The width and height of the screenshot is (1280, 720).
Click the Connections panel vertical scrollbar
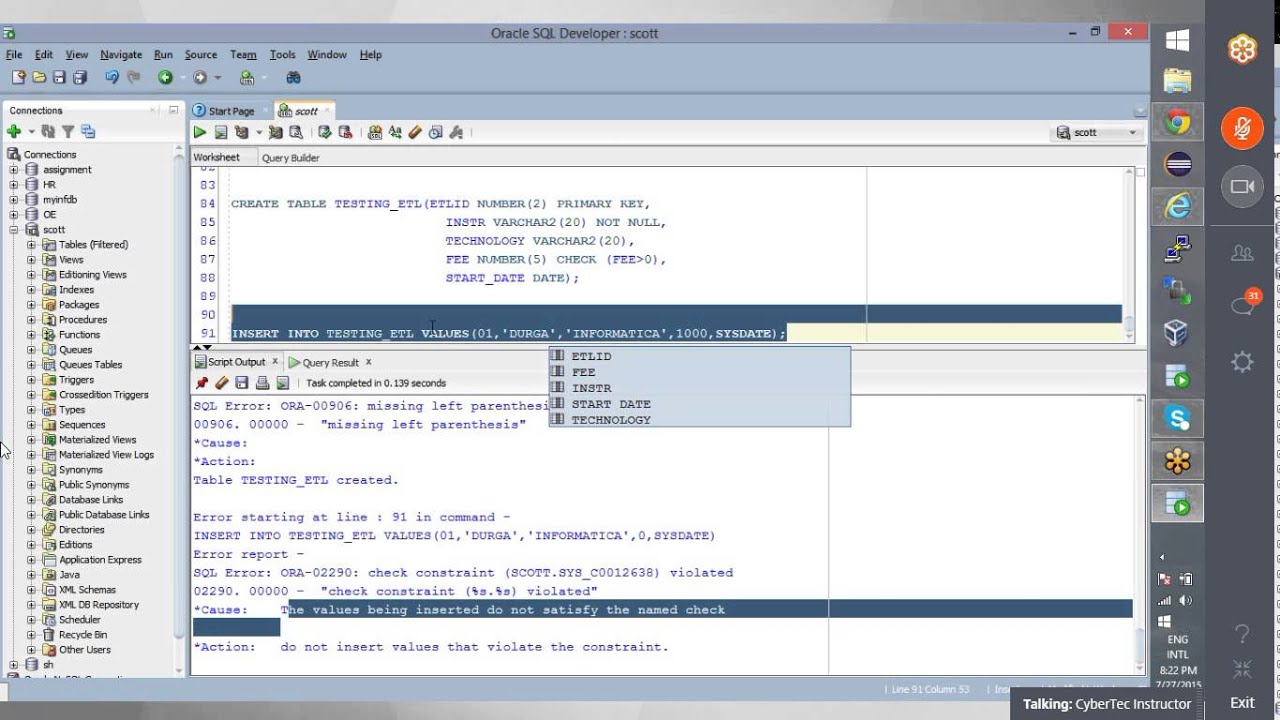click(x=180, y=410)
